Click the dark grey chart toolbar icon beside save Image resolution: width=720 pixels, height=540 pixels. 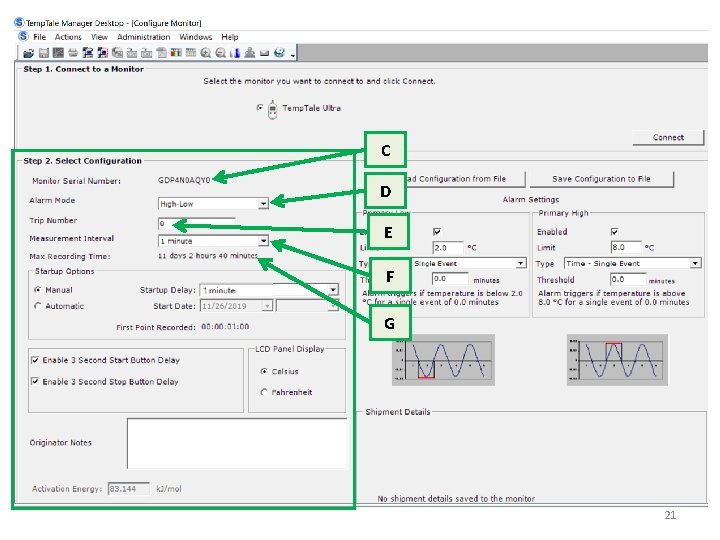58,53
